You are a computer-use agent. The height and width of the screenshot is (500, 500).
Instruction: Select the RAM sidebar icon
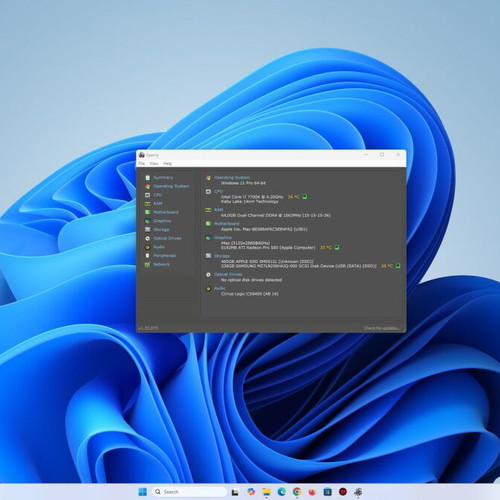tap(148, 204)
